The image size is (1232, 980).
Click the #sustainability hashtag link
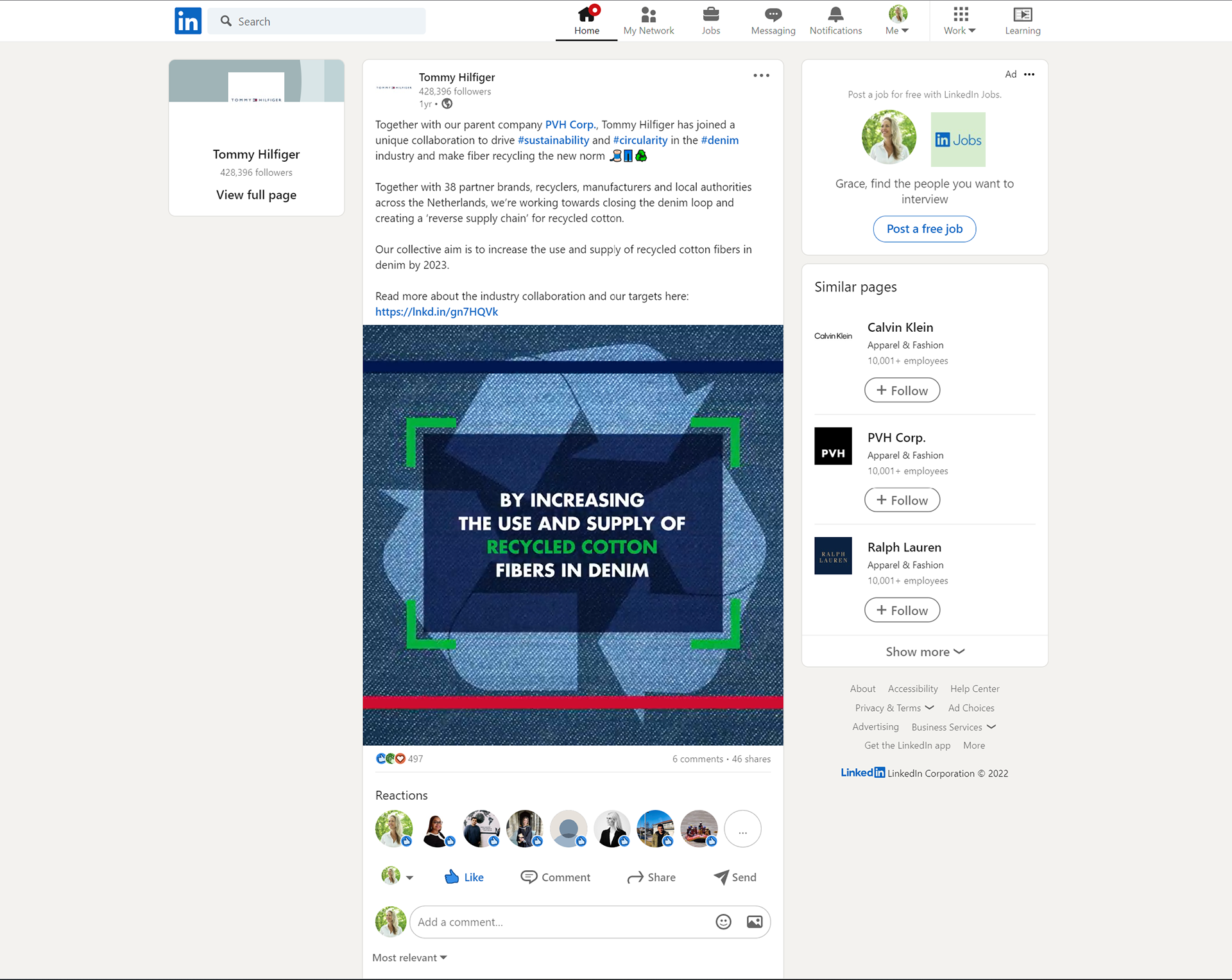pos(553,140)
